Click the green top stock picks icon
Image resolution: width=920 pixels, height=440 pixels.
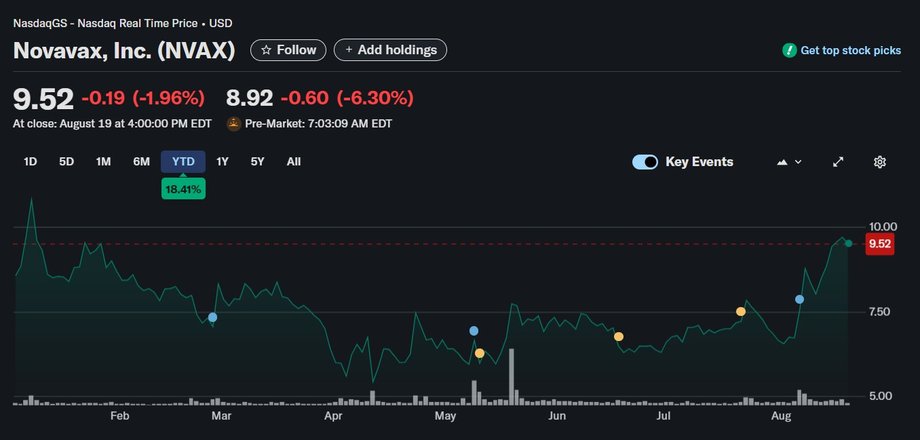click(x=789, y=50)
